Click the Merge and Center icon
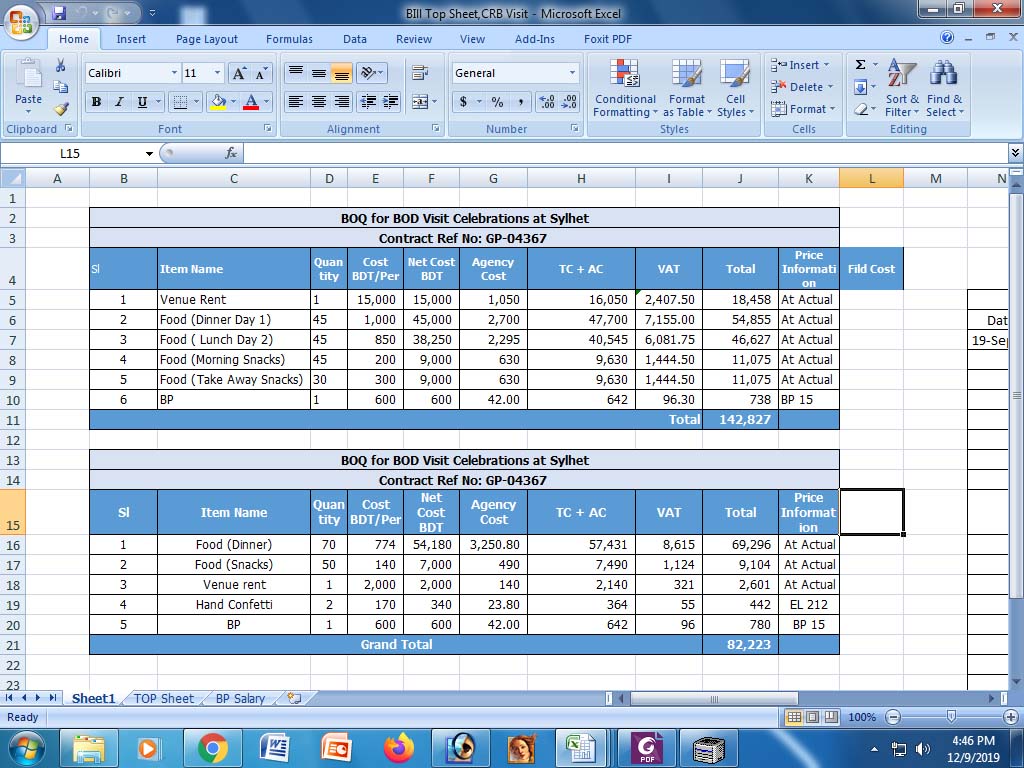The image size is (1024, 768). [x=420, y=102]
